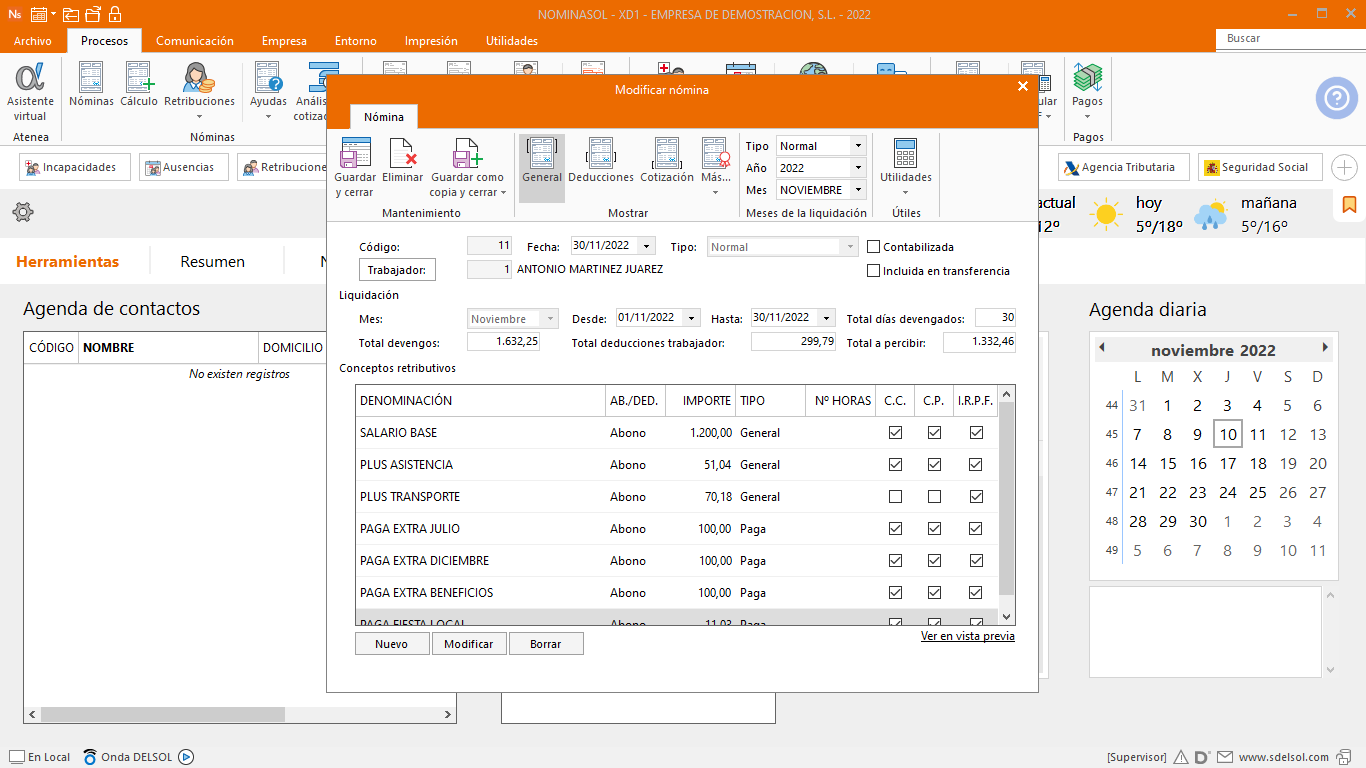1366x768 pixels.
Task: Switch to the Empresa ribbon tab
Action: (284, 41)
